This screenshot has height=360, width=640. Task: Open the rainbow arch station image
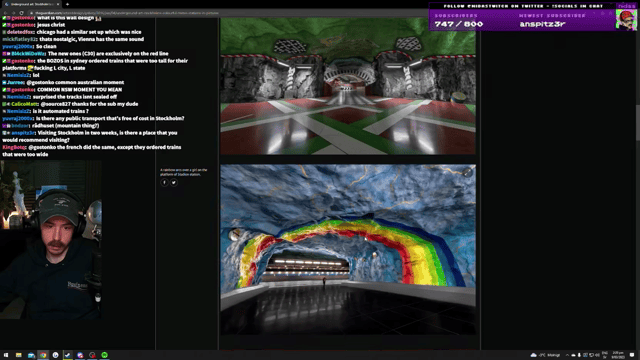click(x=348, y=249)
